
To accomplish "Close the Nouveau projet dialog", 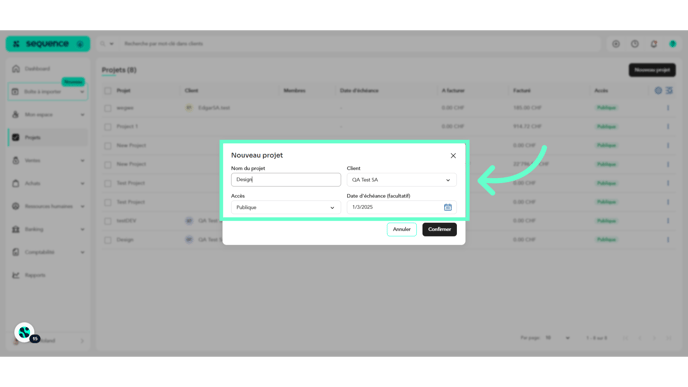I will 453,156.
